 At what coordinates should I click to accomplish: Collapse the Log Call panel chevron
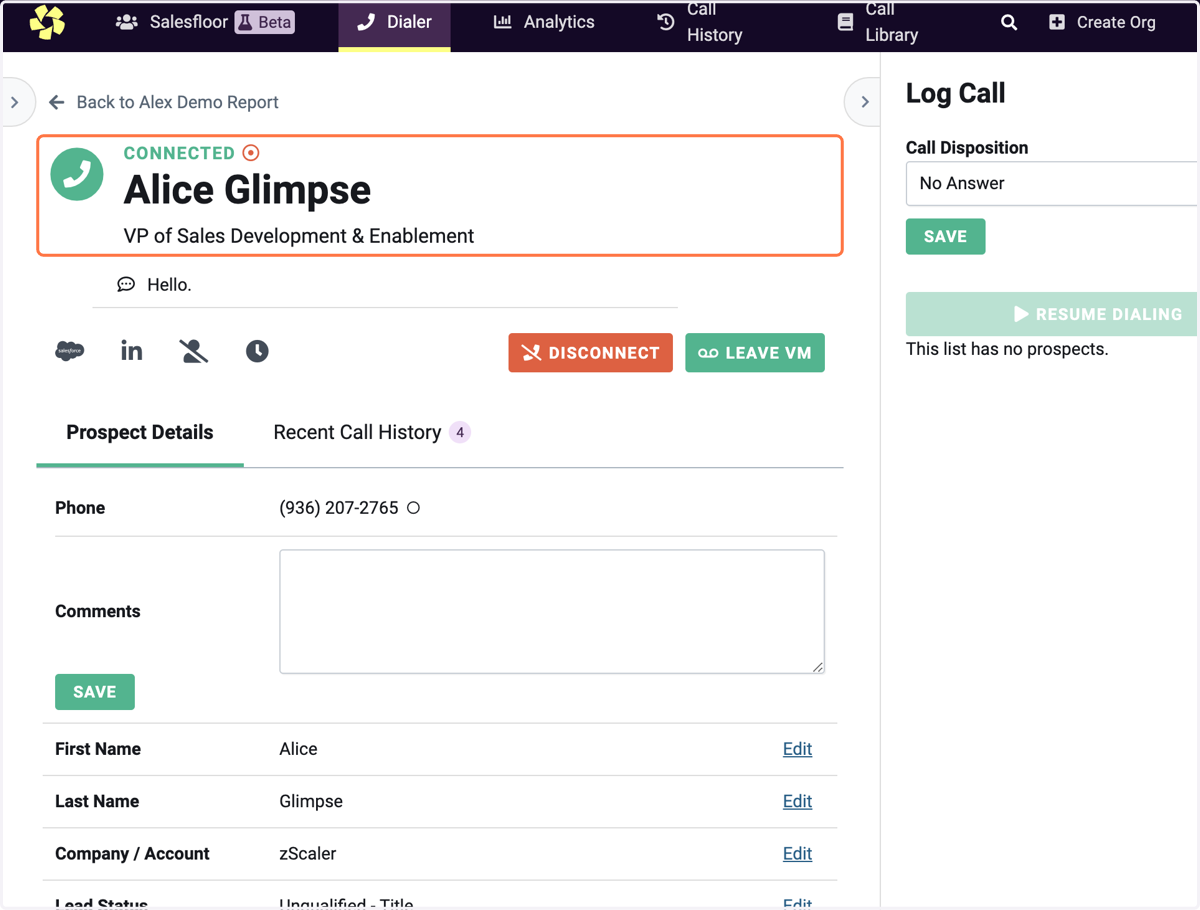click(x=864, y=102)
